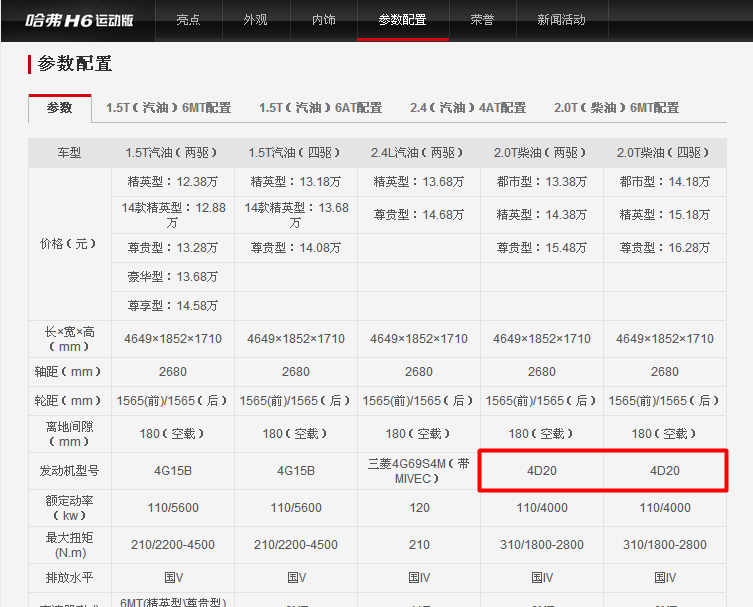Click 4G15B under 1.5T汽油(四驱)
The width and height of the screenshot is (753, 607).
point(296,471)
